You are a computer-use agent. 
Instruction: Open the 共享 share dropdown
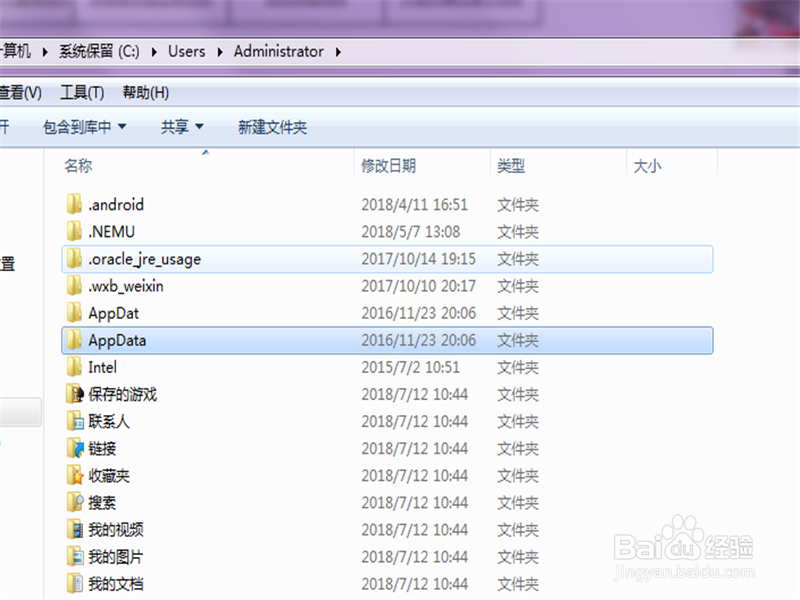coord(182,127)
